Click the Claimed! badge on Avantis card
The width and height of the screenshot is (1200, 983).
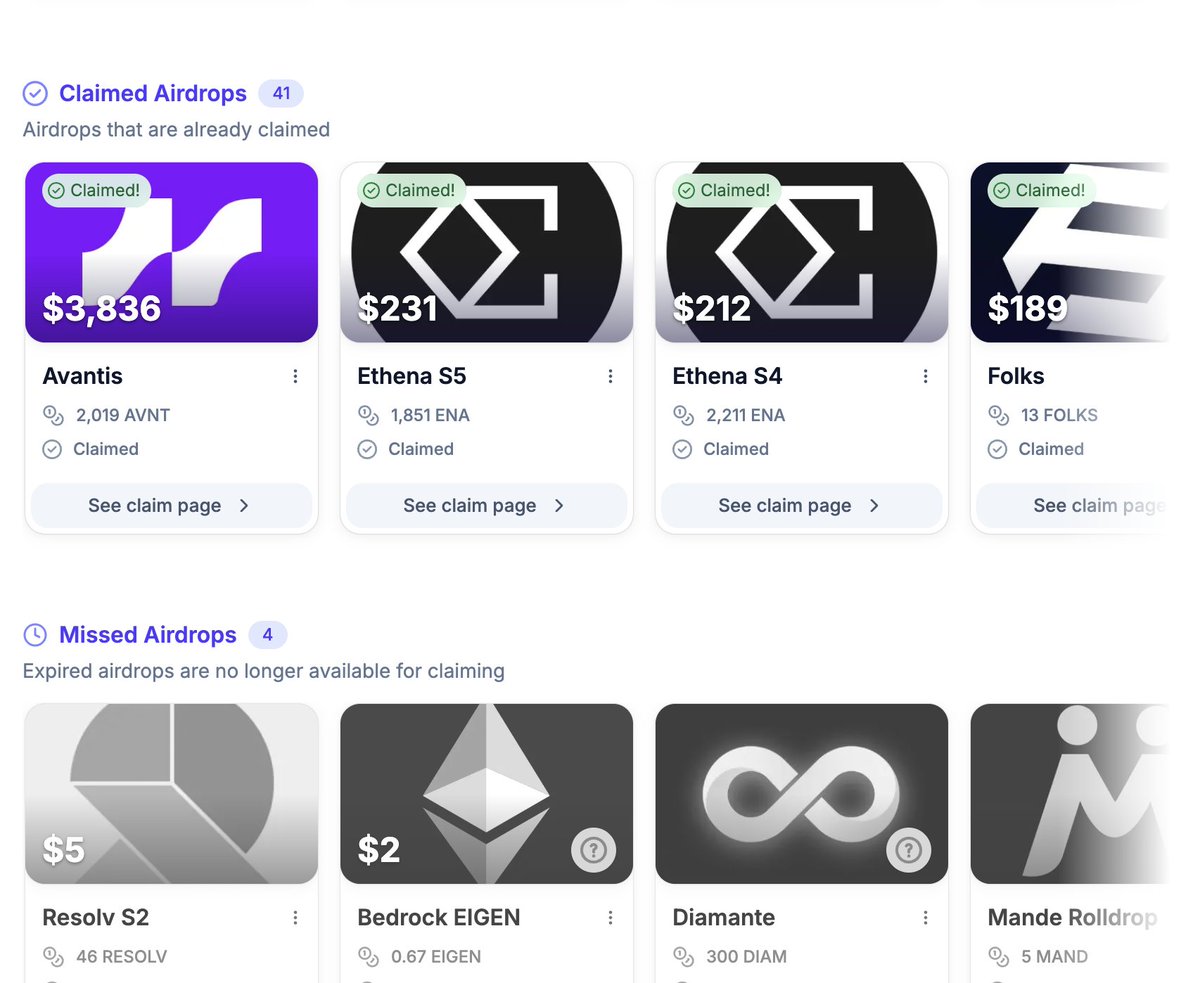click(96, 190)
